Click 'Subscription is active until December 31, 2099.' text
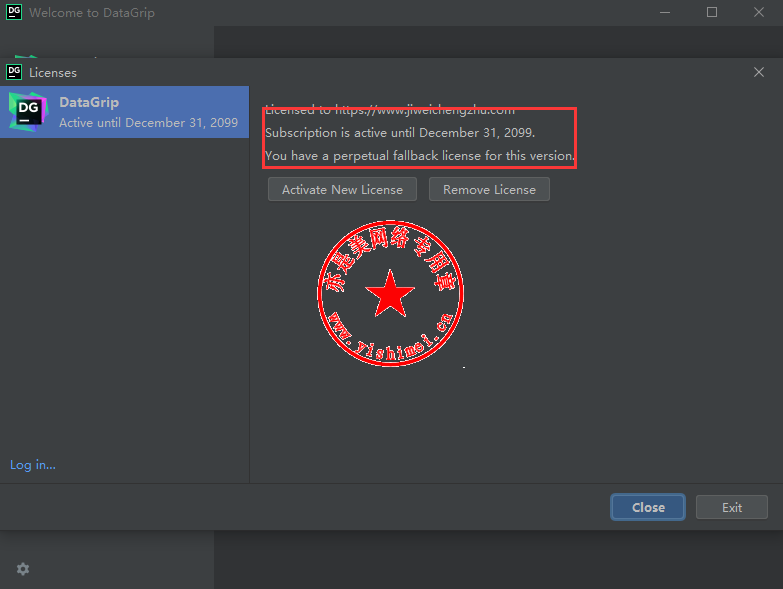The image size is (783, 589). 400,133
